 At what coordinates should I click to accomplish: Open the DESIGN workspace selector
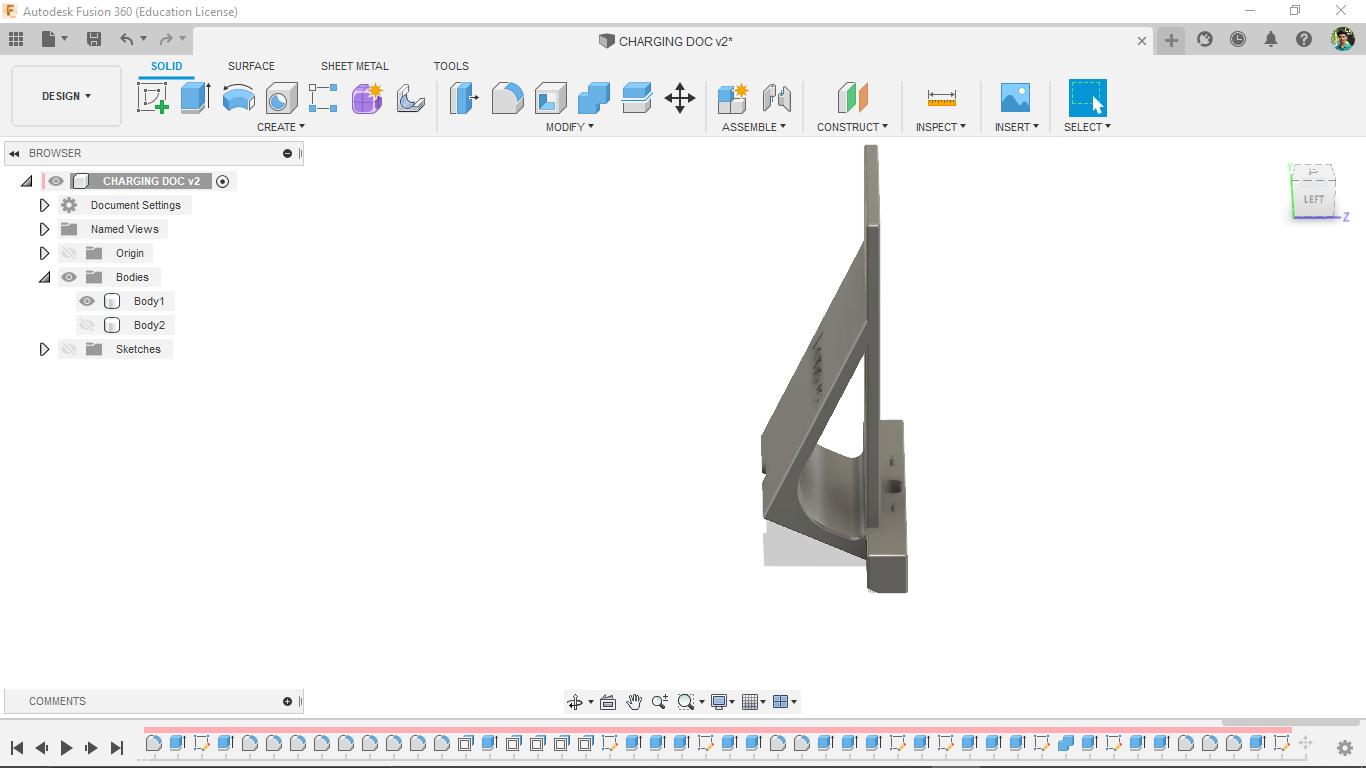[66, 96]
